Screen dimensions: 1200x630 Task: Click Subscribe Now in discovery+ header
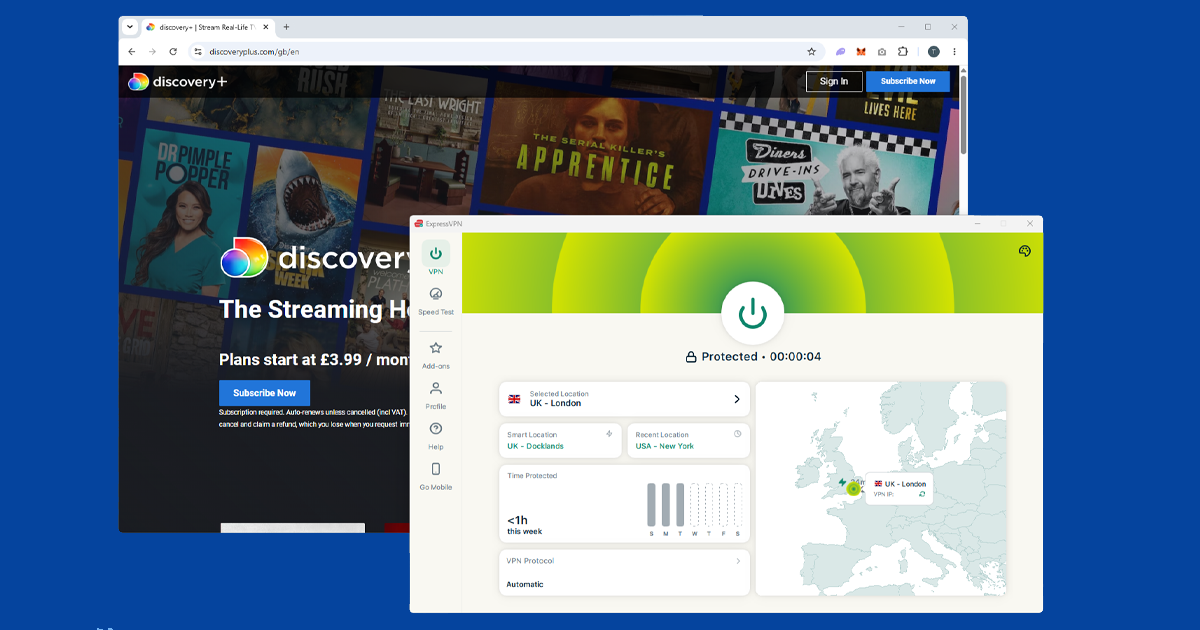[908, 81]
